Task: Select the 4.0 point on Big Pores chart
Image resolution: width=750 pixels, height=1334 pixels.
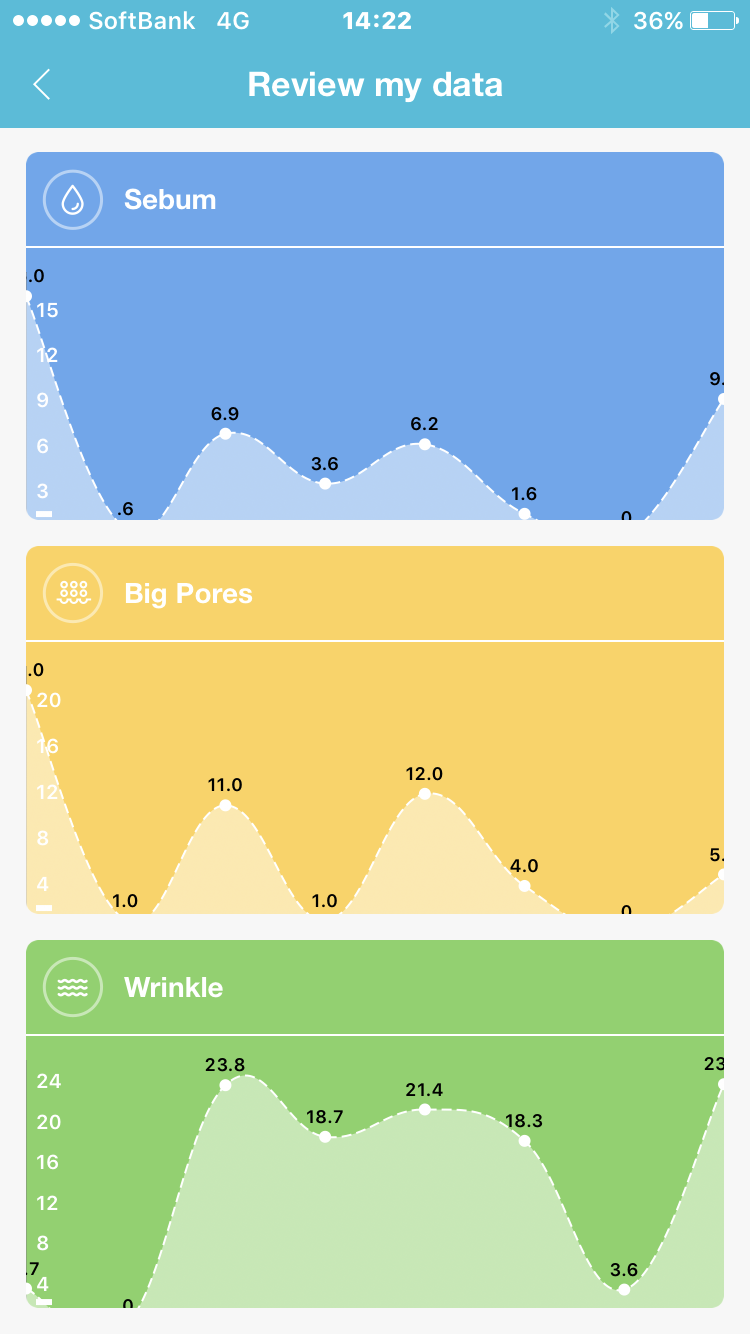Action: [x=524, y=885]
